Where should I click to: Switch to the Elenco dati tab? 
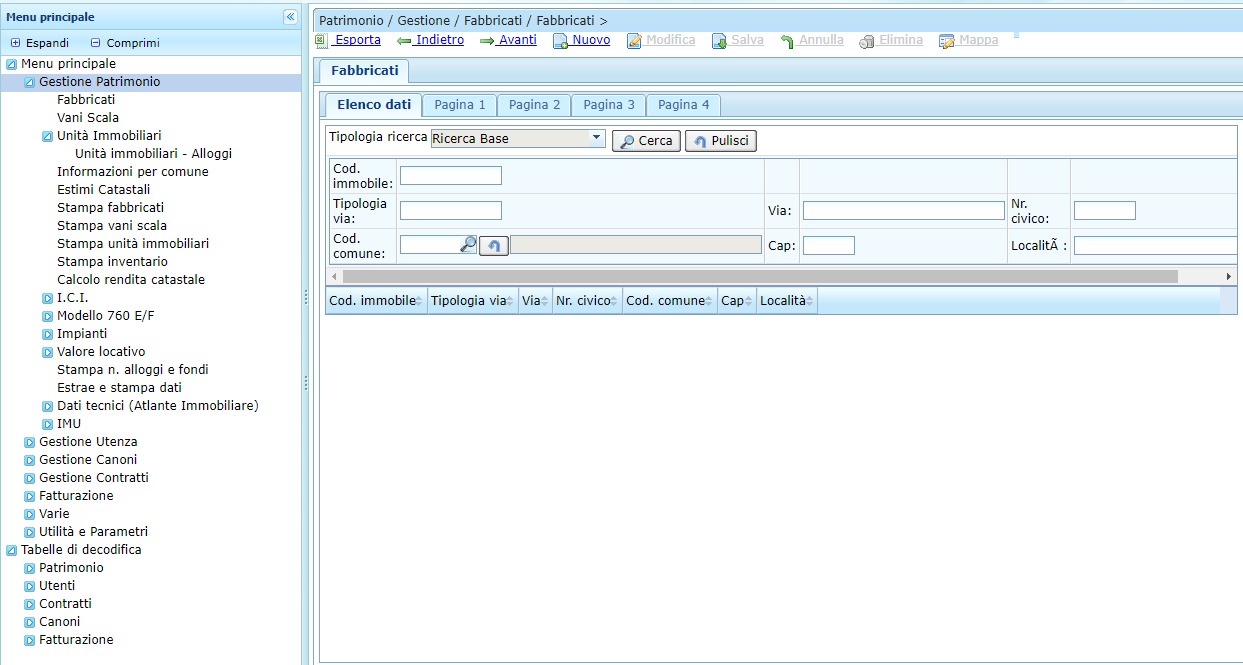[374, 105]
